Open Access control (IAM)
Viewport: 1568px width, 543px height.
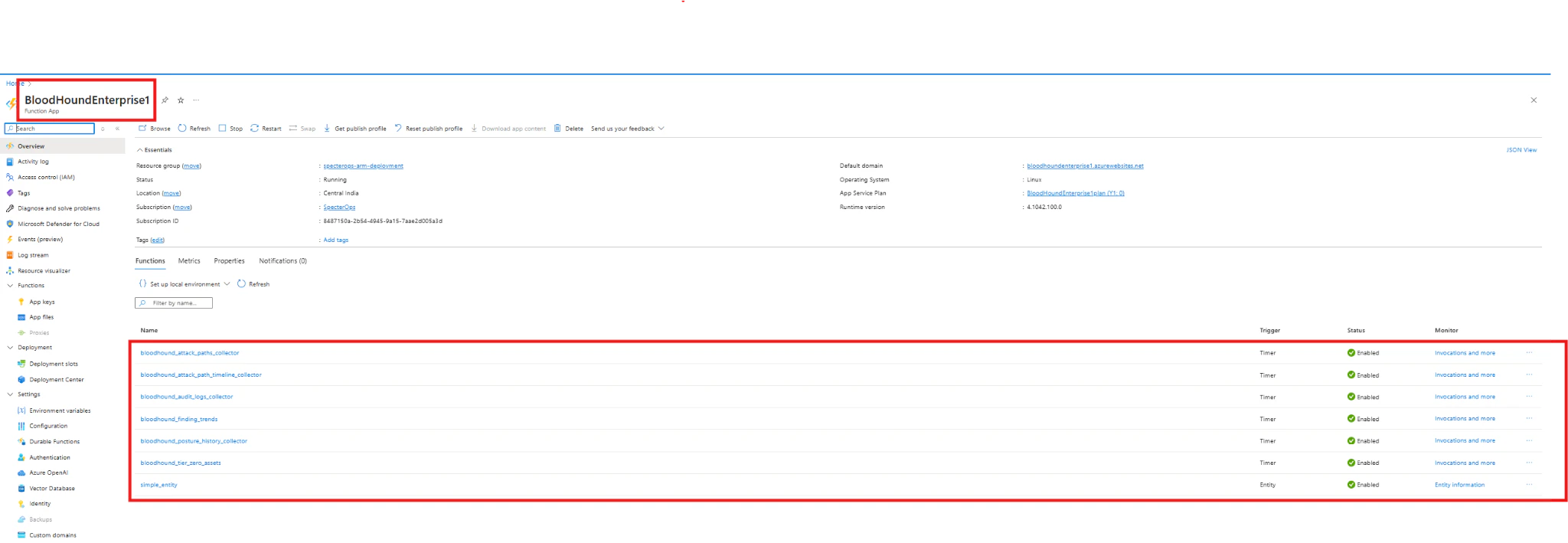46,177
